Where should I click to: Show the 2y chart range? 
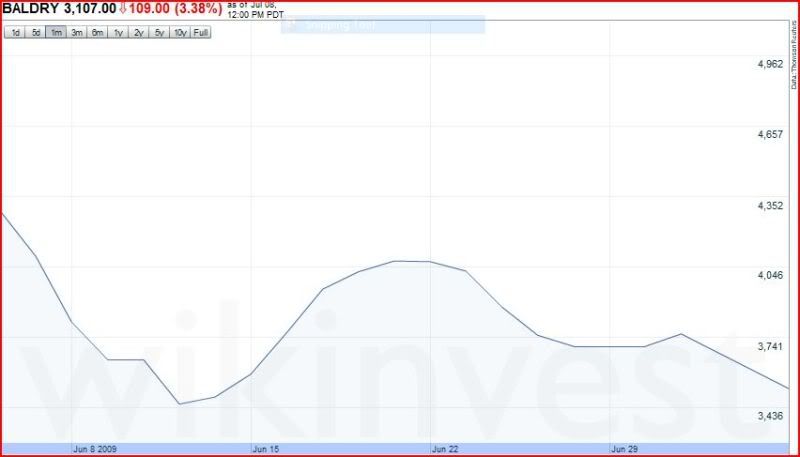pos(138,33)
